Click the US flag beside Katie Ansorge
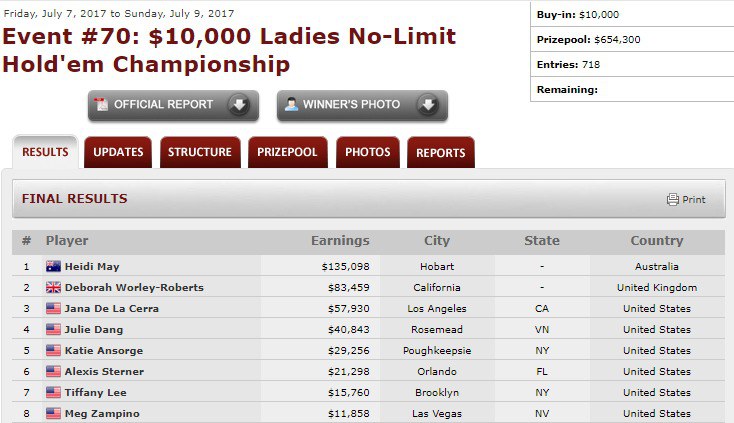Image resolution: width=734 pixels, height=423 pixels. (53, 350)
